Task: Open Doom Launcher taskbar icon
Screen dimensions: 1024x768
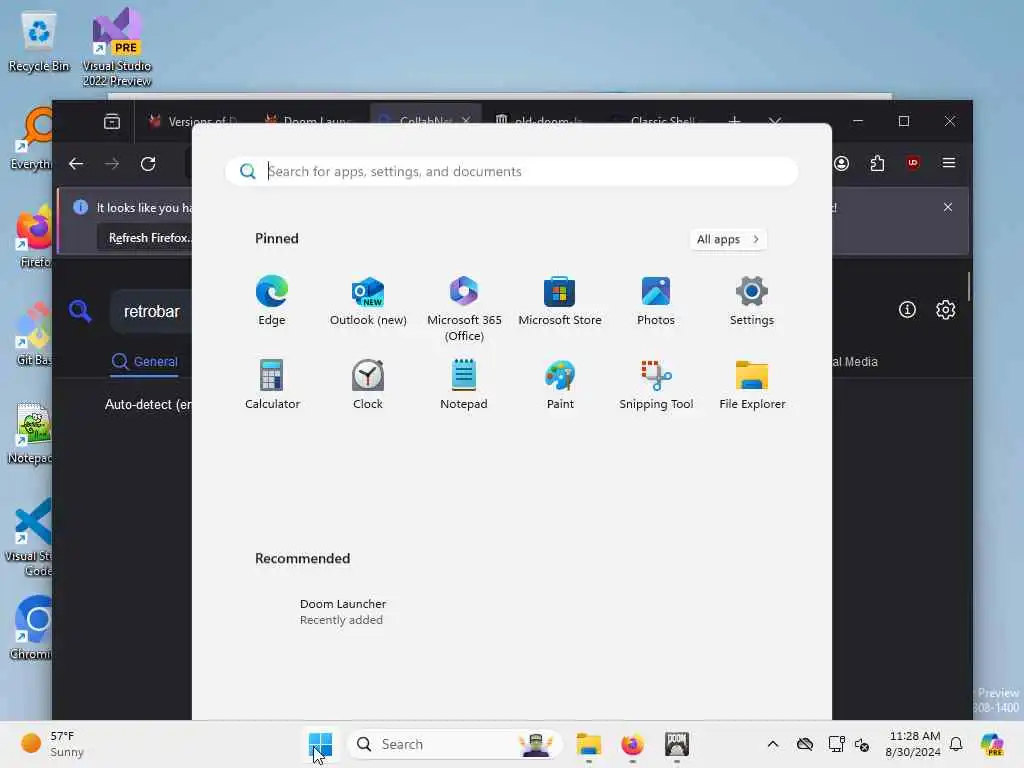Action: pyautogui.click(x=677, y=744)
